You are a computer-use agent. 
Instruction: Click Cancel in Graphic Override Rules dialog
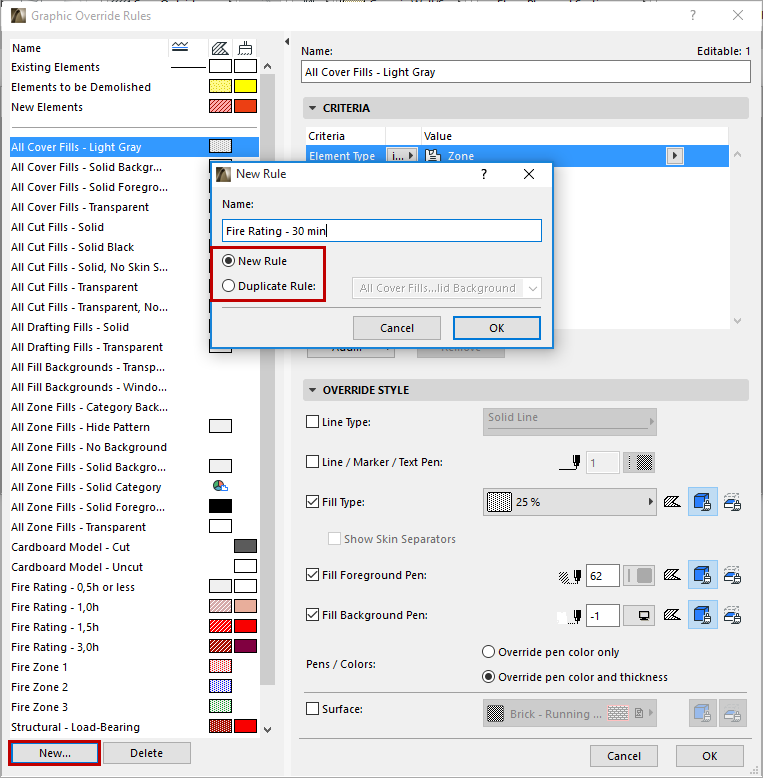pos(624,756)
